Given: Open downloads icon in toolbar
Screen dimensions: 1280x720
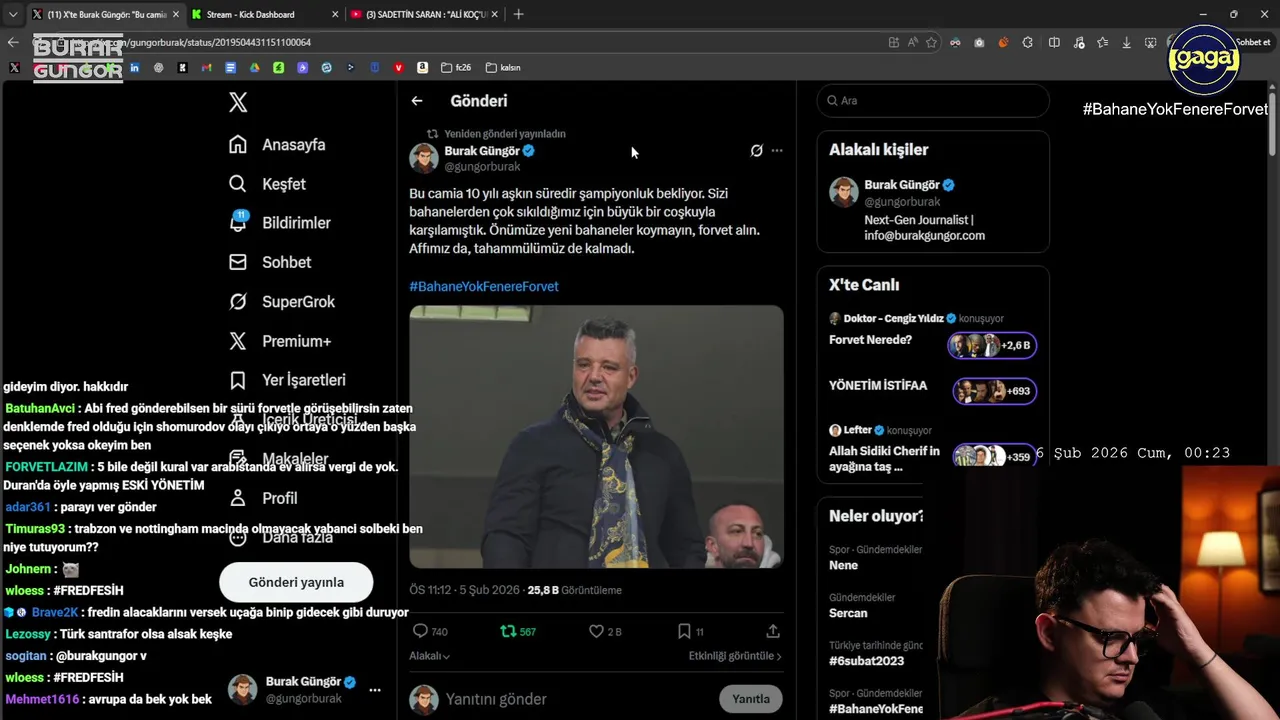Looking at the screenshot, I should pos(1127,42).
